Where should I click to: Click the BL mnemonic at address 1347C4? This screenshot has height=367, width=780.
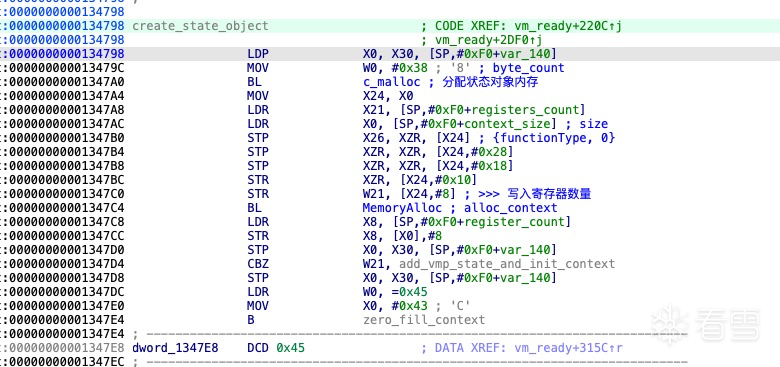(254, 208)
